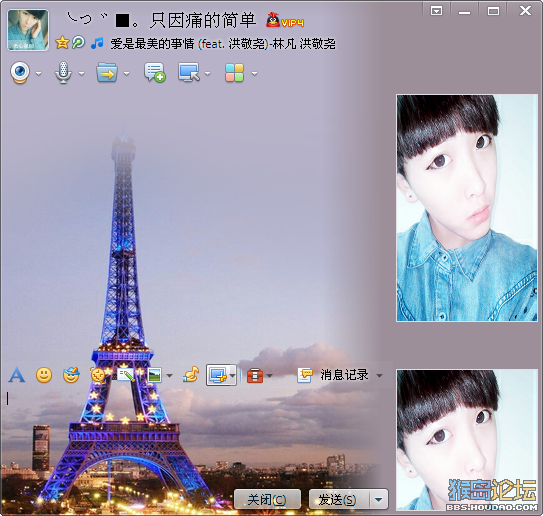
Task: Open the window menu dropdown in title bar
Action: (436, 11)
